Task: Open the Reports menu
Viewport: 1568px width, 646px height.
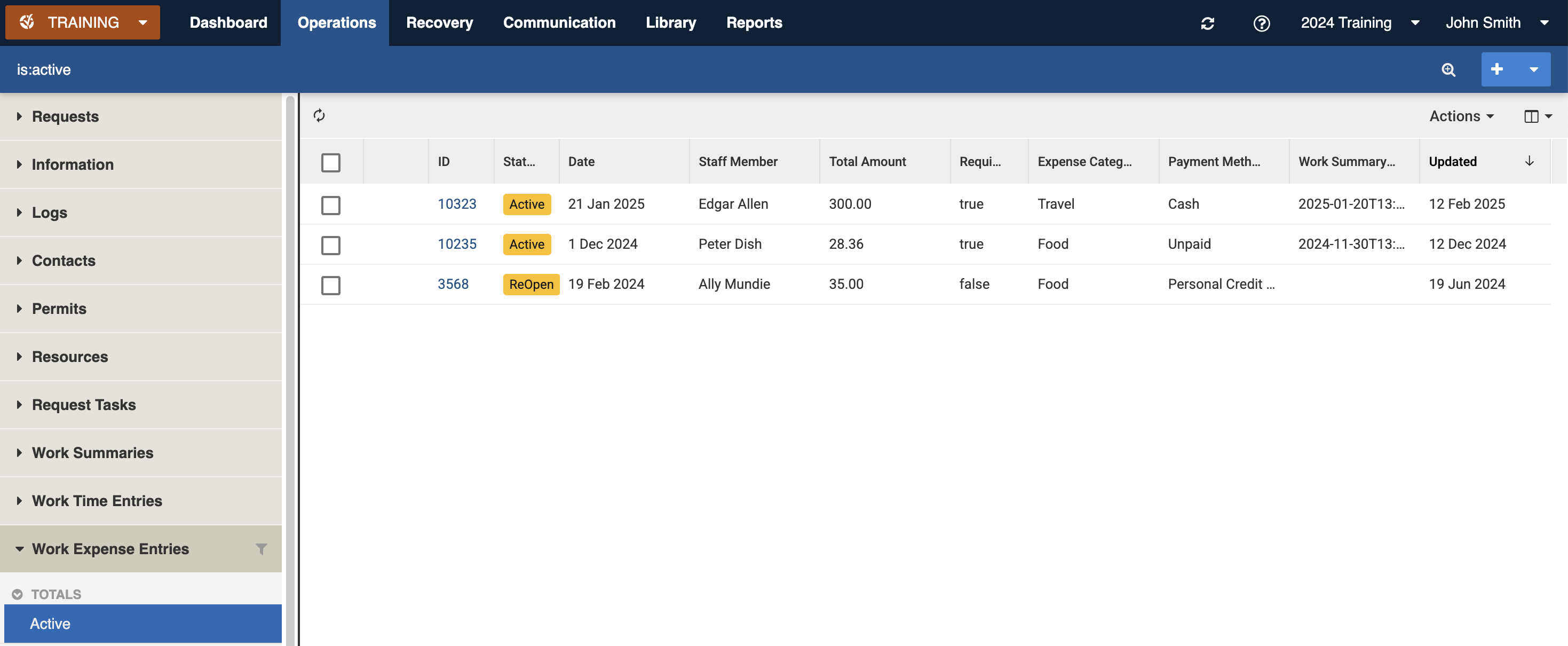Action: 754,23
